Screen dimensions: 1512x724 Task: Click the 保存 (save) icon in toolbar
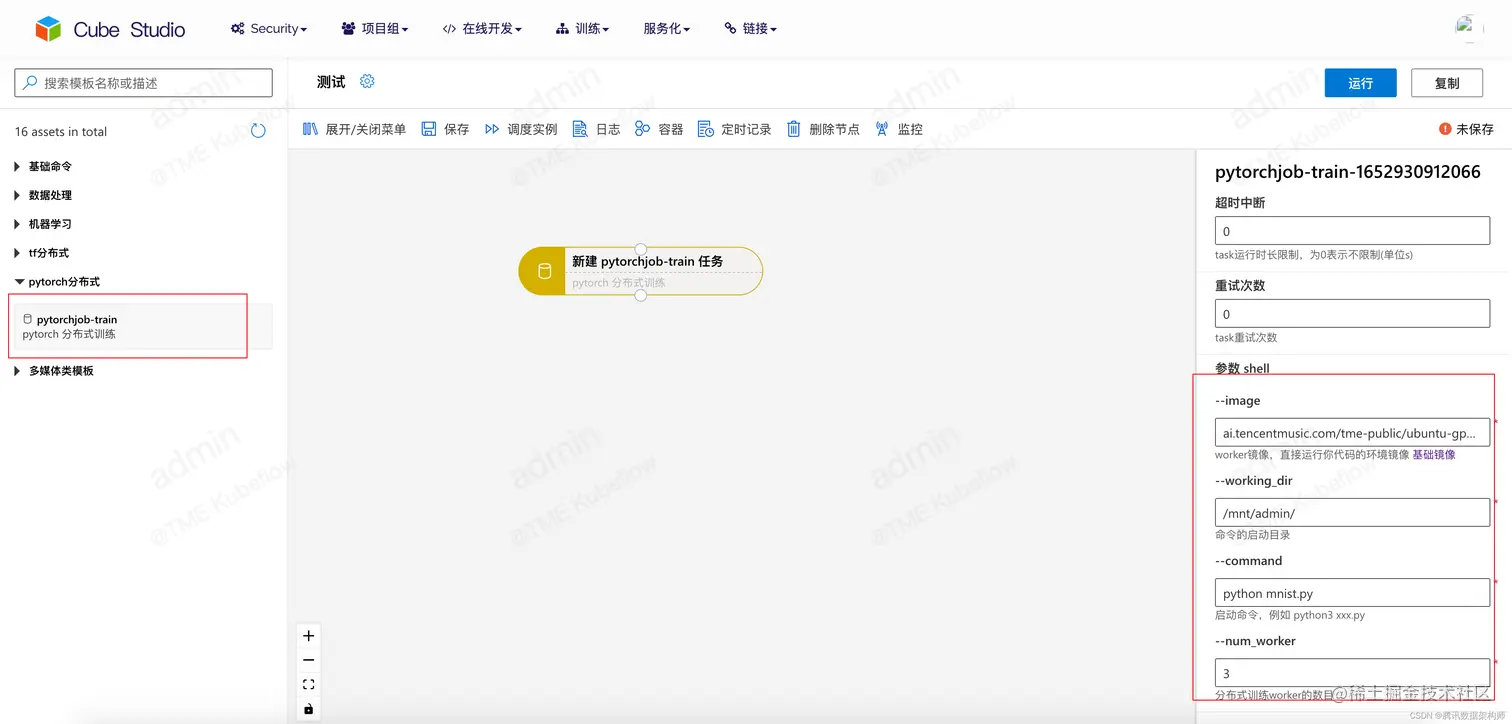click(445, 128)
